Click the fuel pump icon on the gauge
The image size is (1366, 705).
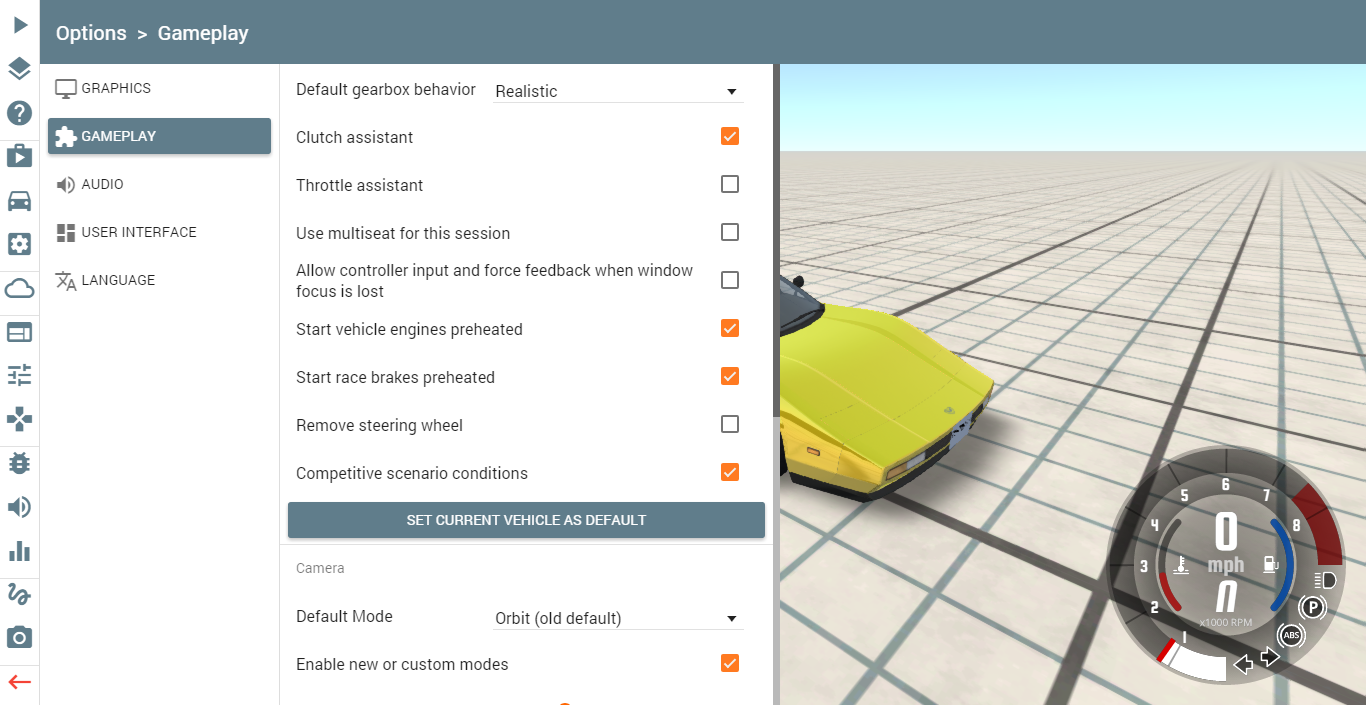(x=1271, y=566)
